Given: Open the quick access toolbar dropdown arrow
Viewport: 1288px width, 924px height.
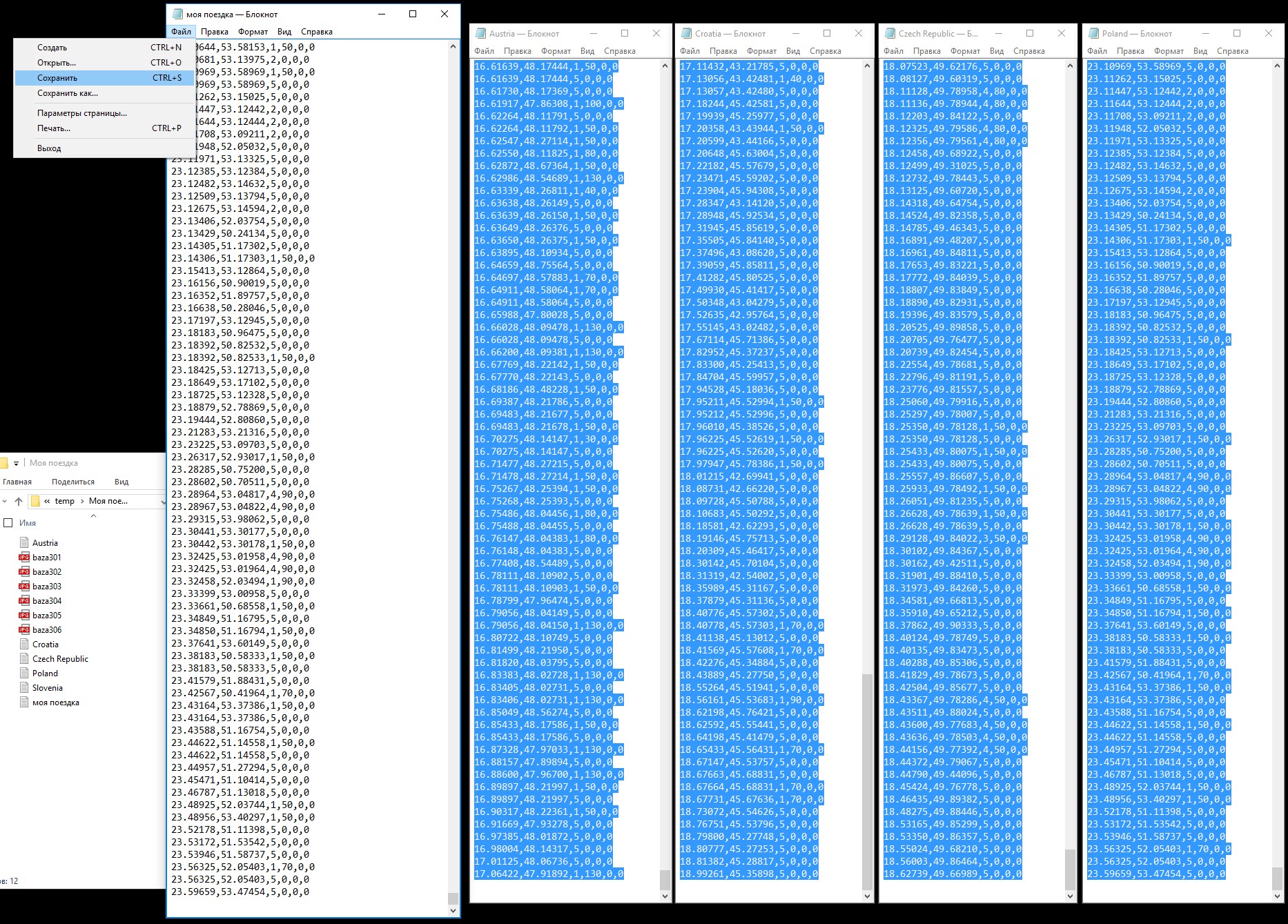Looking at the screenshot, I should coord(16,463).
